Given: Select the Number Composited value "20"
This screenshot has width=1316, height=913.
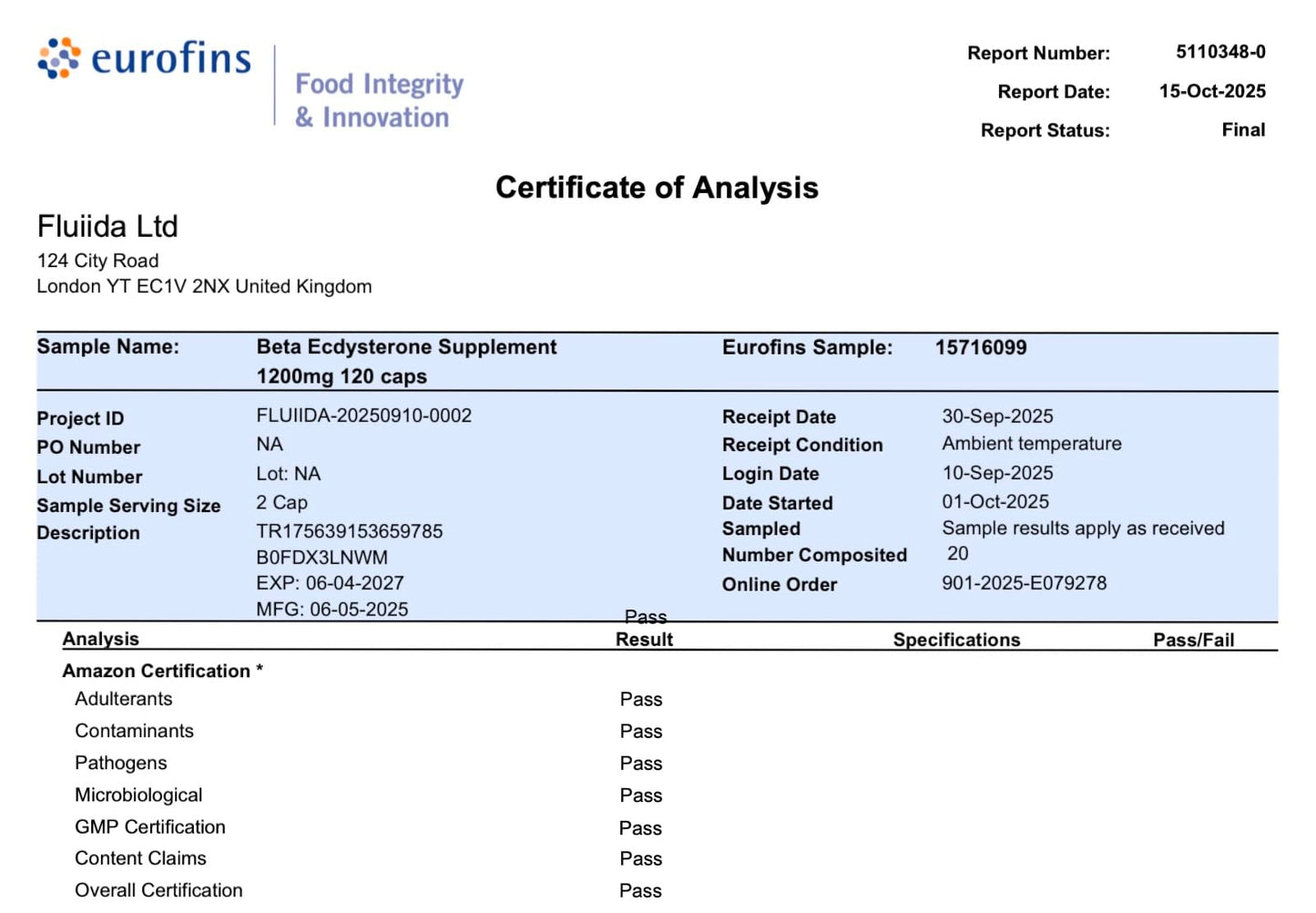Looking at the screenshot, I should [x=958, y=554].
